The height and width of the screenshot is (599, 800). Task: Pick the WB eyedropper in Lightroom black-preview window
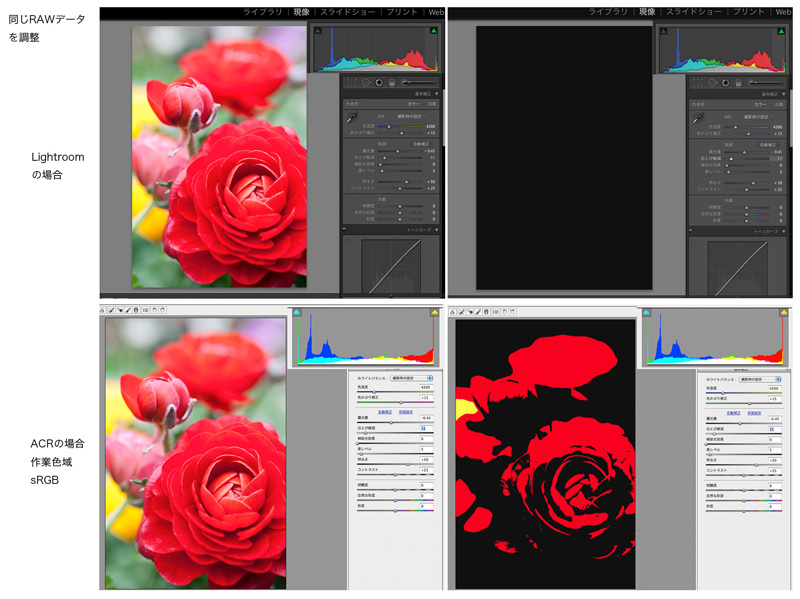(698, 118)
